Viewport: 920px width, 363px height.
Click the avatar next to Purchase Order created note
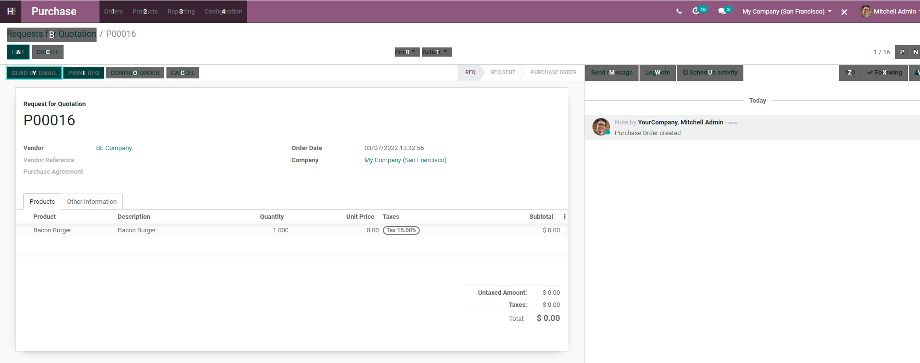pyautogui.click(x=601, y=127)
